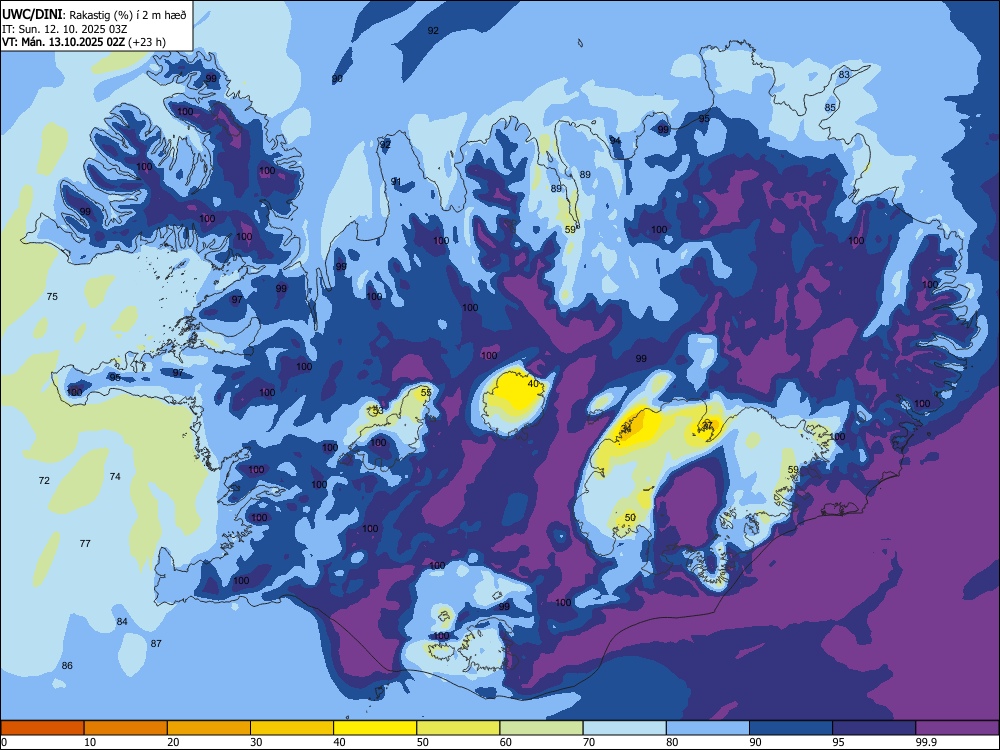Click the humidity value "55" on the map
The width and height of the screenshot is (1000, 750).
(426, 393)
